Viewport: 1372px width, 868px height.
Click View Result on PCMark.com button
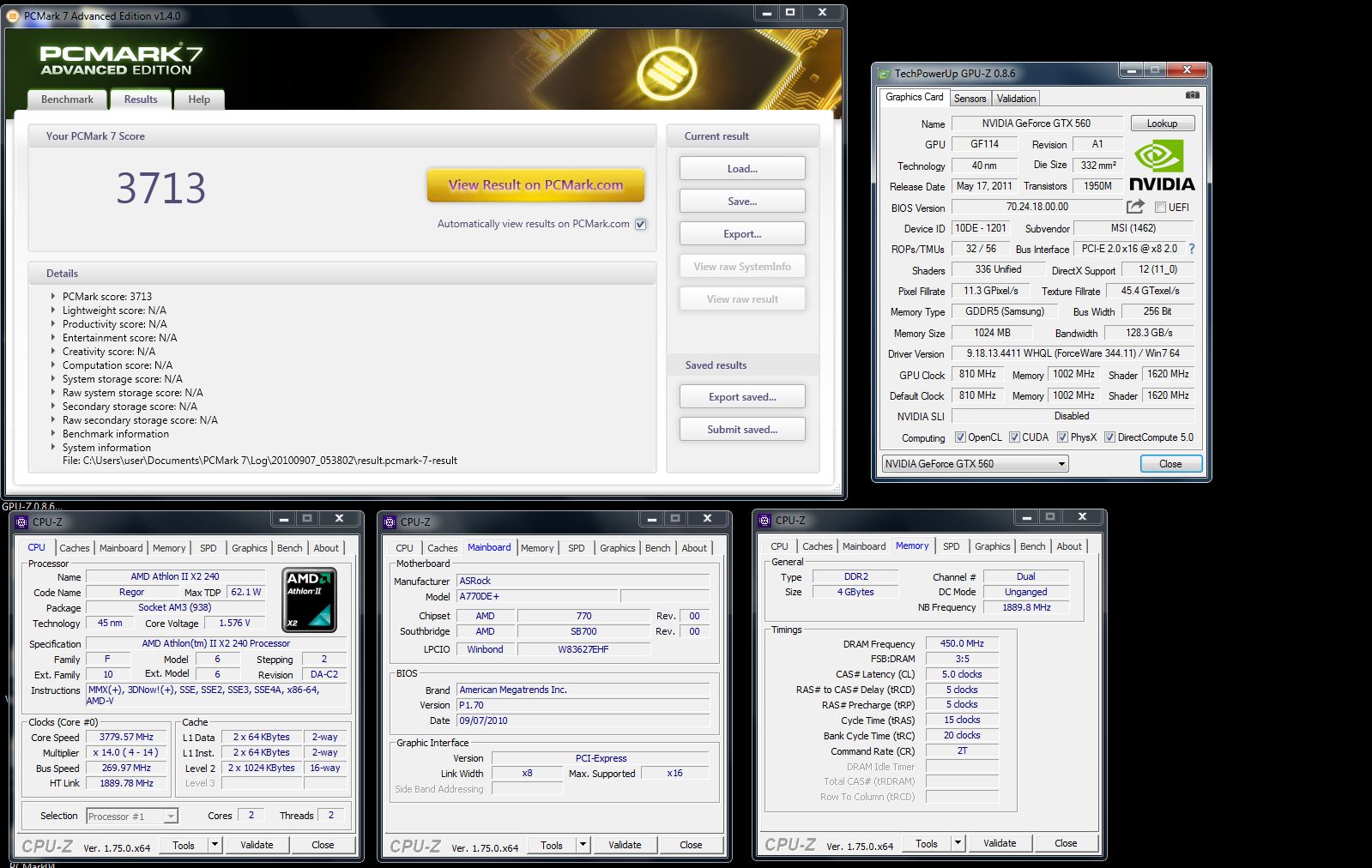click(535, 184)
